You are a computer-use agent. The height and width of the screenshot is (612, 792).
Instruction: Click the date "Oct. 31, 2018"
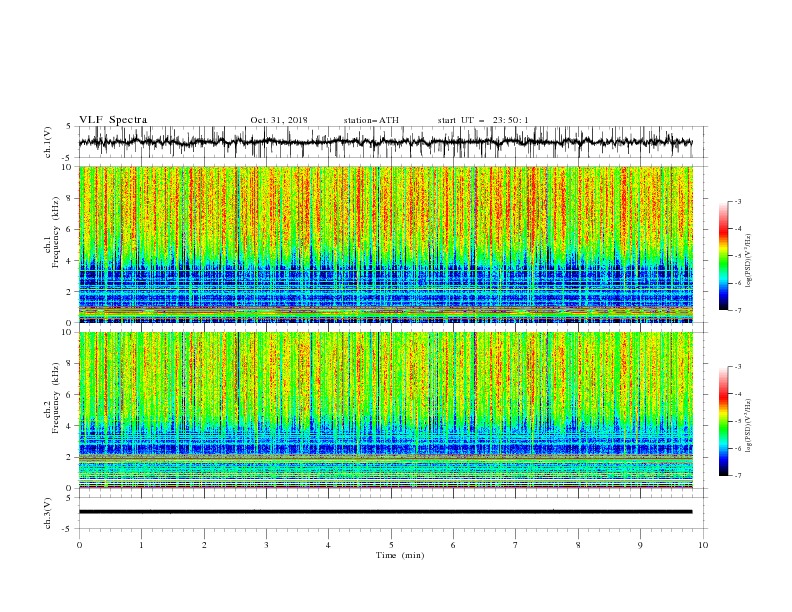pos(279,120)
